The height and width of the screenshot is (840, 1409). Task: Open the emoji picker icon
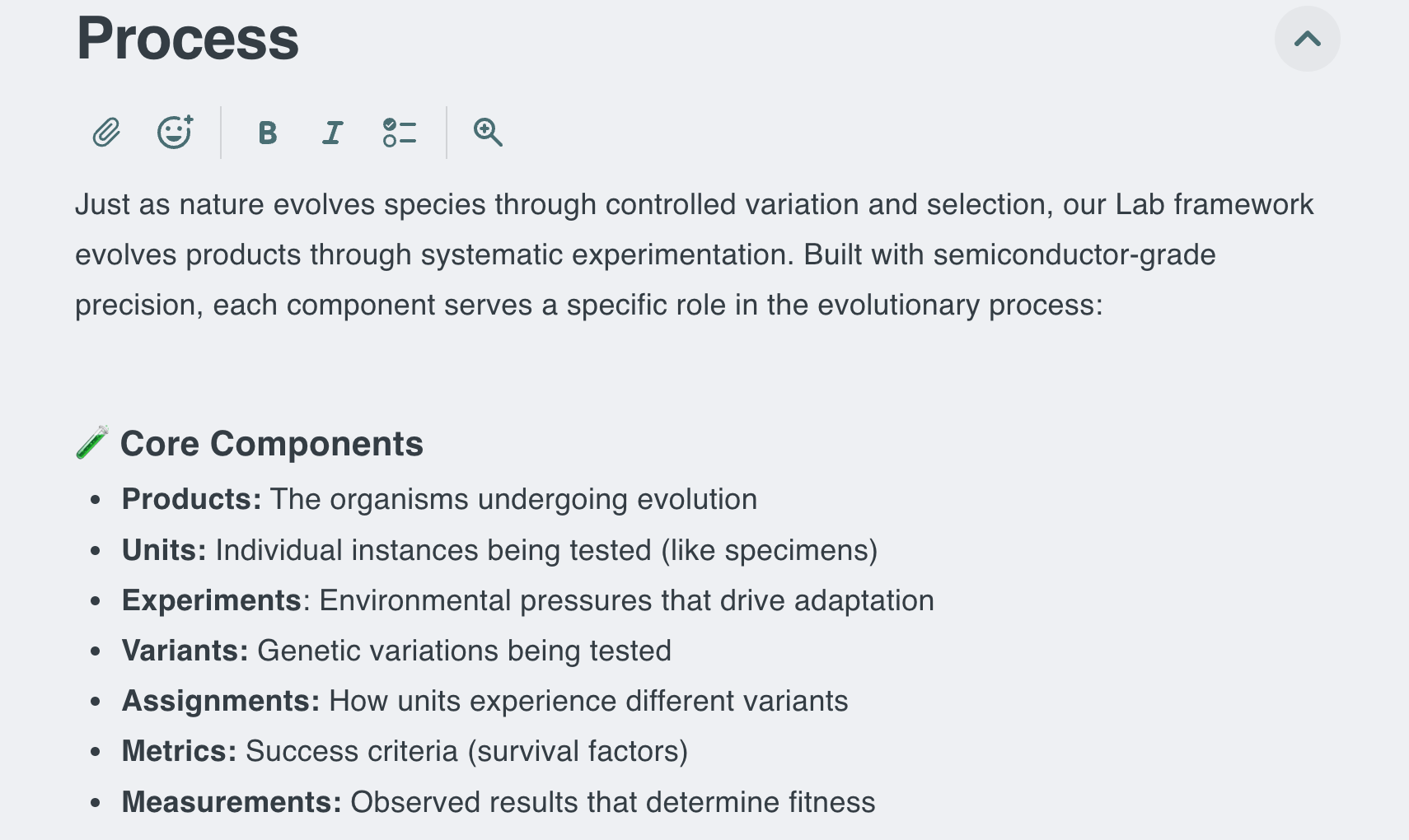(x=175, y=133)
